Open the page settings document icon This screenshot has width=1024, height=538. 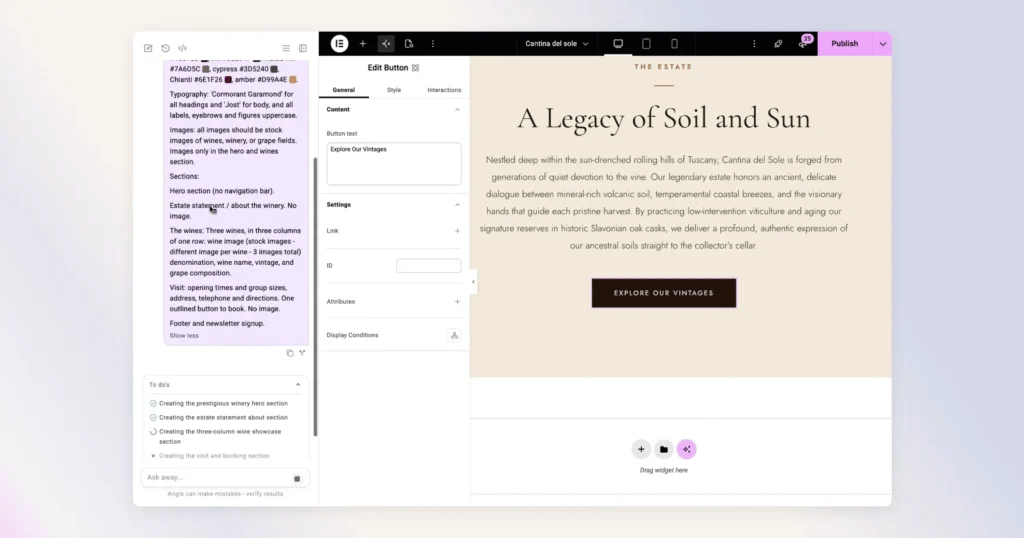coord(409,44)
